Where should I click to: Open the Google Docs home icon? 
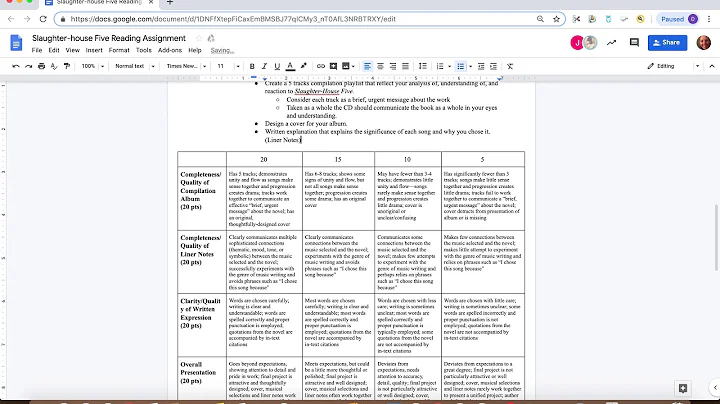pos(16,43)
